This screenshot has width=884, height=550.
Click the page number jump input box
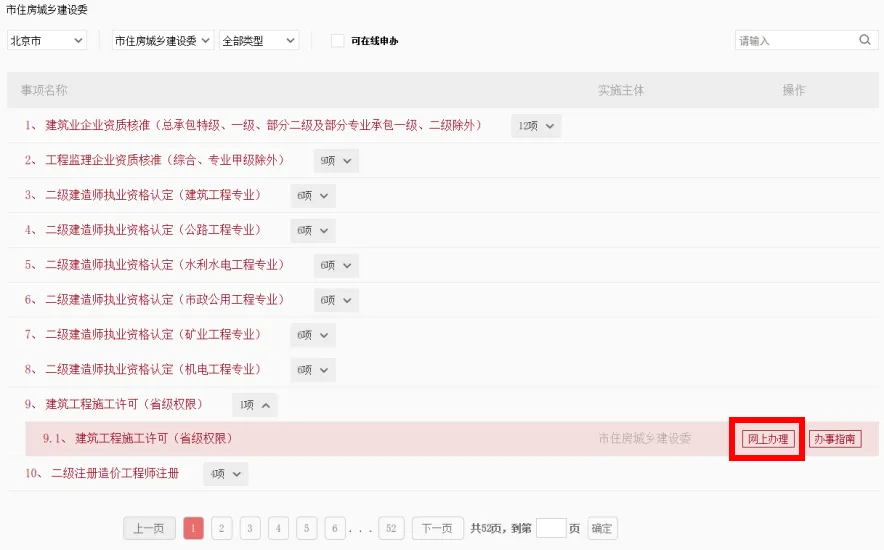(551, 529)
